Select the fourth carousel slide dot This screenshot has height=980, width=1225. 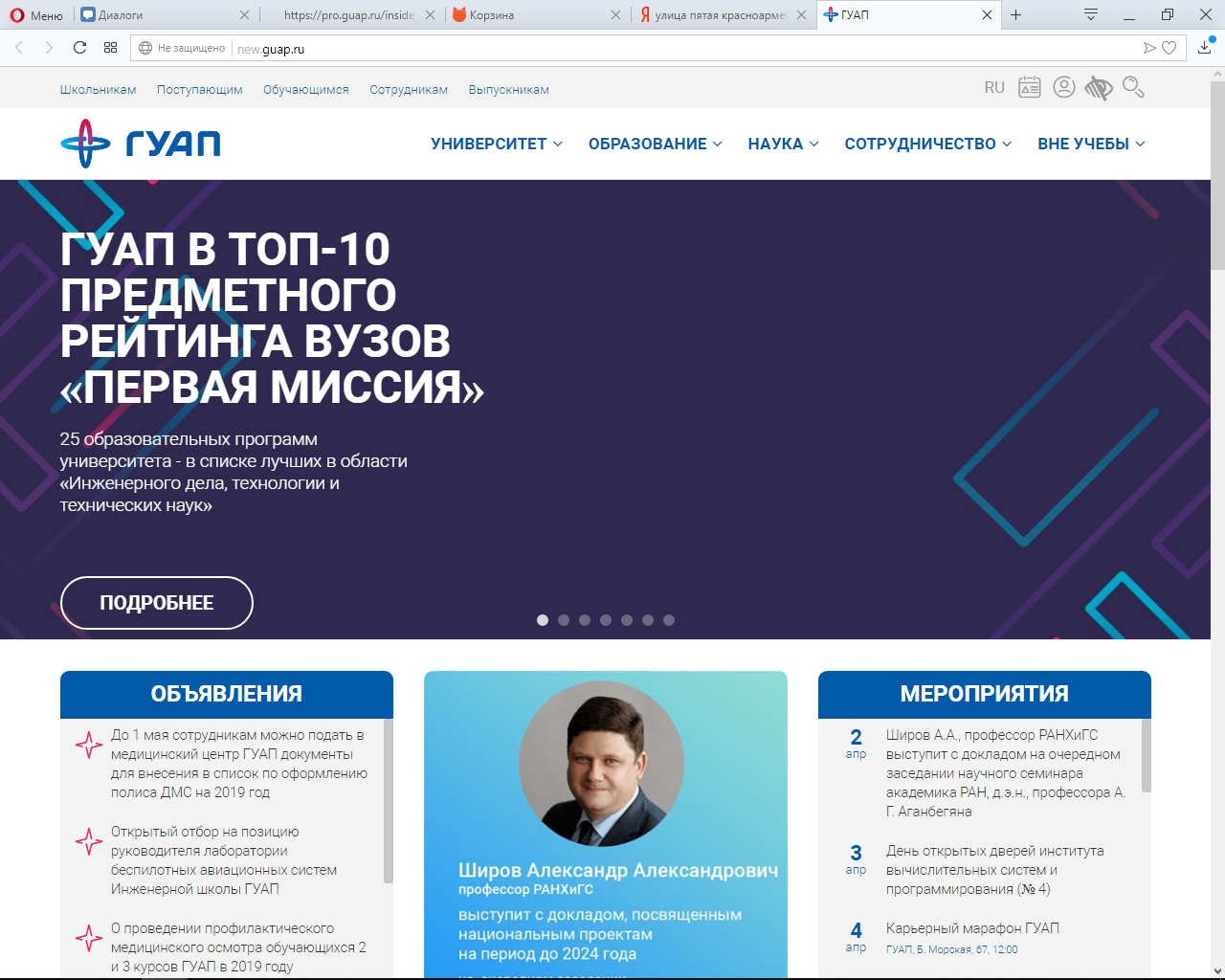[x=606, y=620]
